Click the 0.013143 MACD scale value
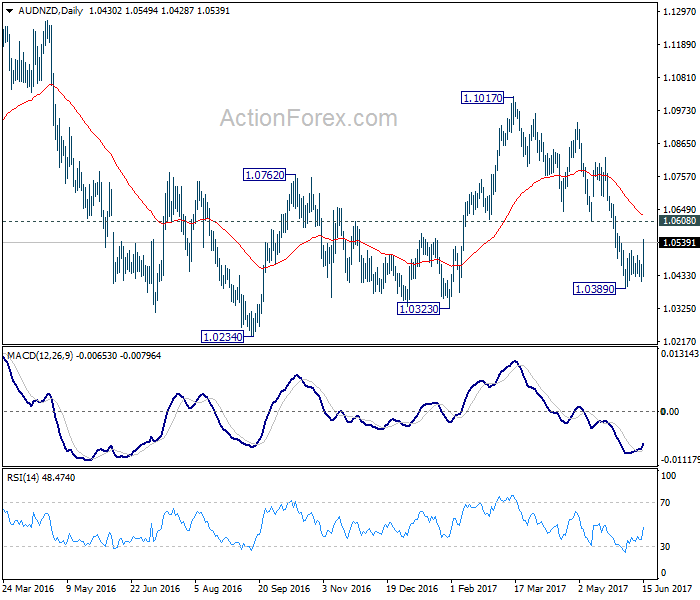The width and height of the screenshot is (700, 600). [679, 354]
